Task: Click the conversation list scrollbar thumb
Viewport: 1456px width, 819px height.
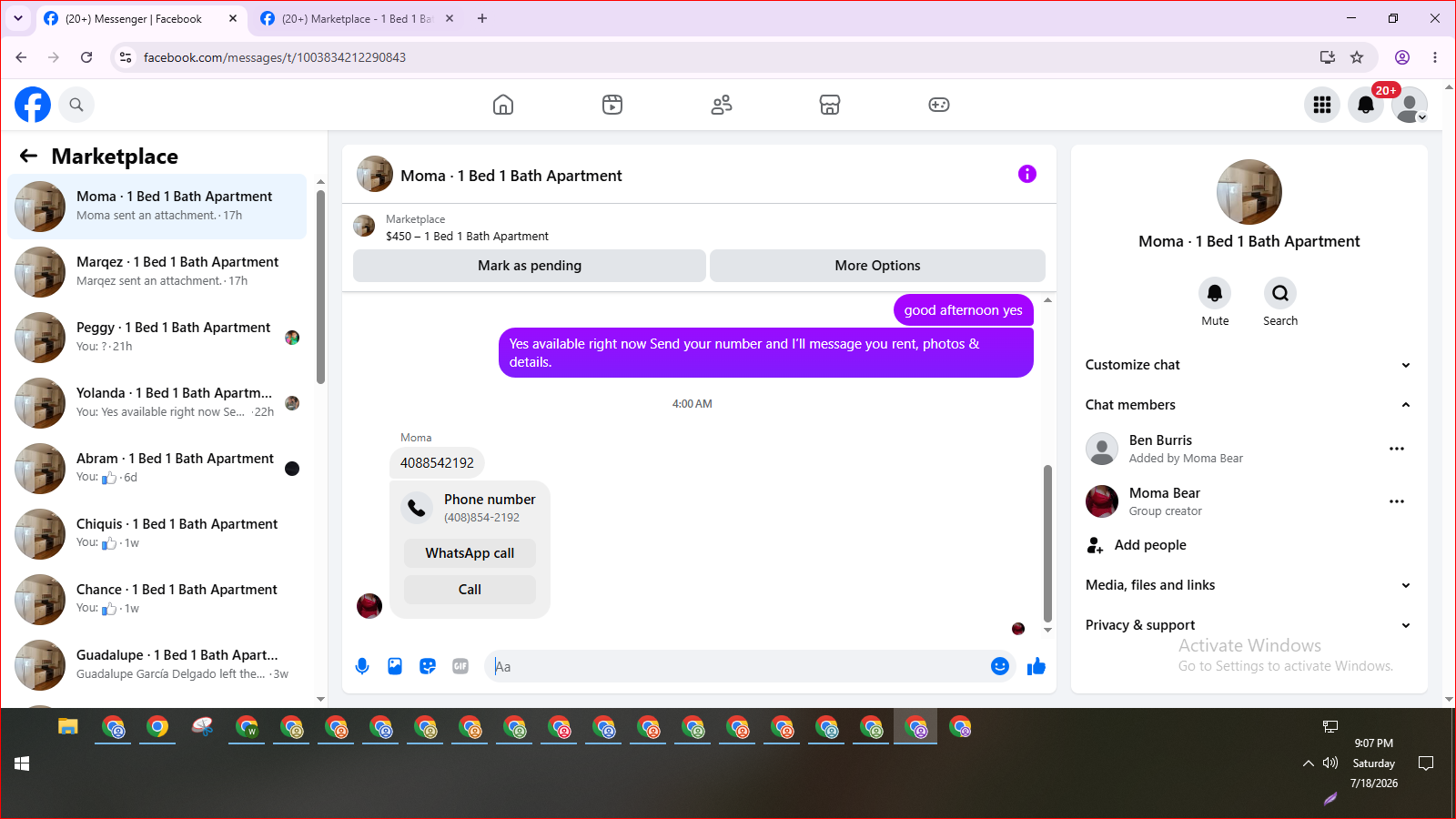Action: click(x=320, y=287)
